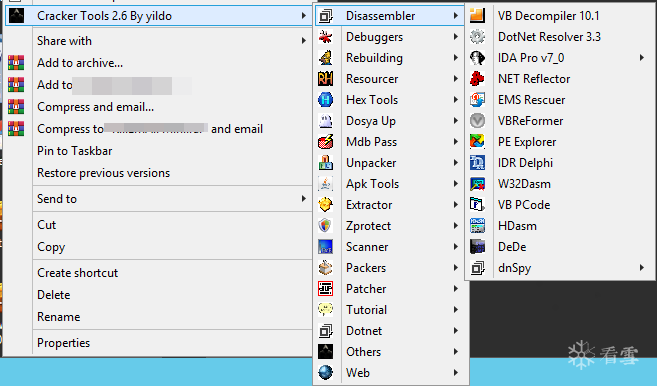Expand the Send to submenu arrow
This screenshot has height=386, width=657.
click(x=303, y=199)
